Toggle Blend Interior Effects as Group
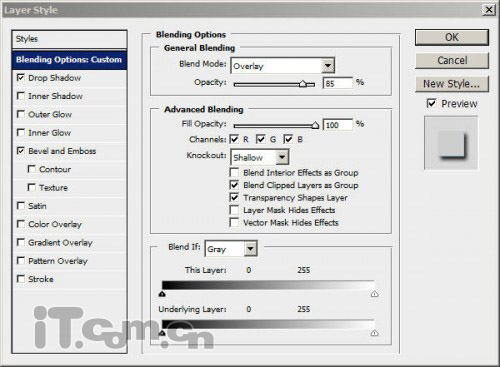This screenshot has width=500, height=367. (234, 172)
